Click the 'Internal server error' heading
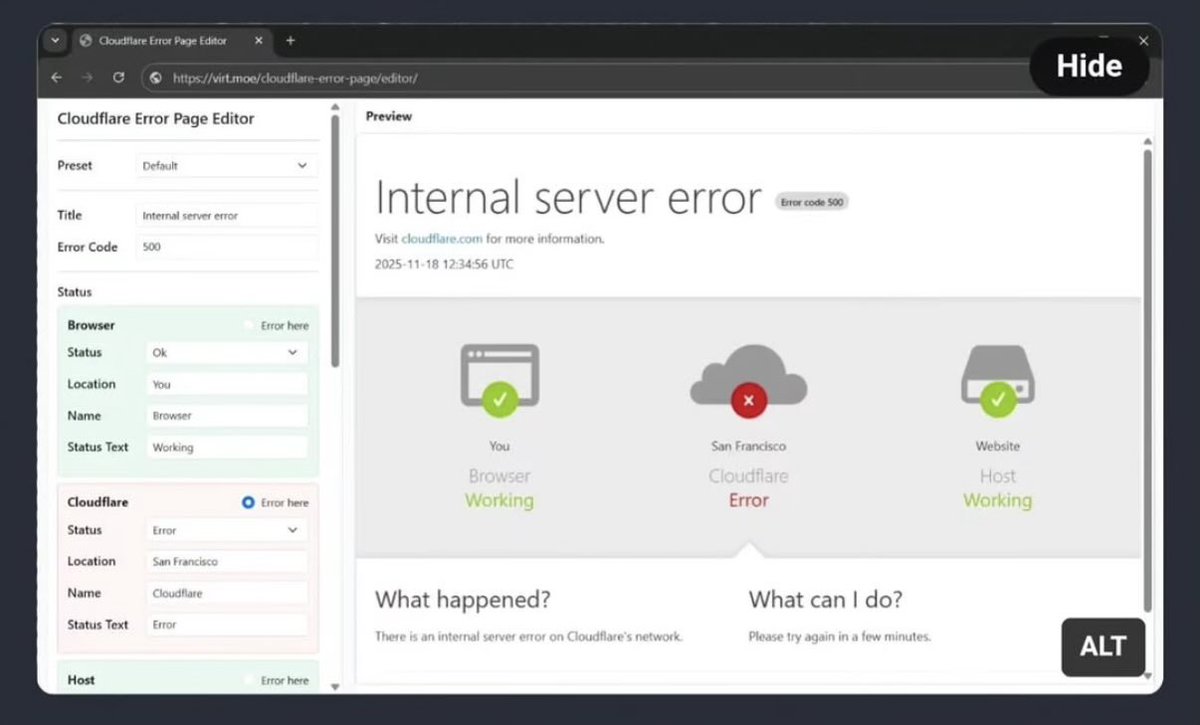Viewport: 1200px width, 725px height. click(x=568, y=198)
